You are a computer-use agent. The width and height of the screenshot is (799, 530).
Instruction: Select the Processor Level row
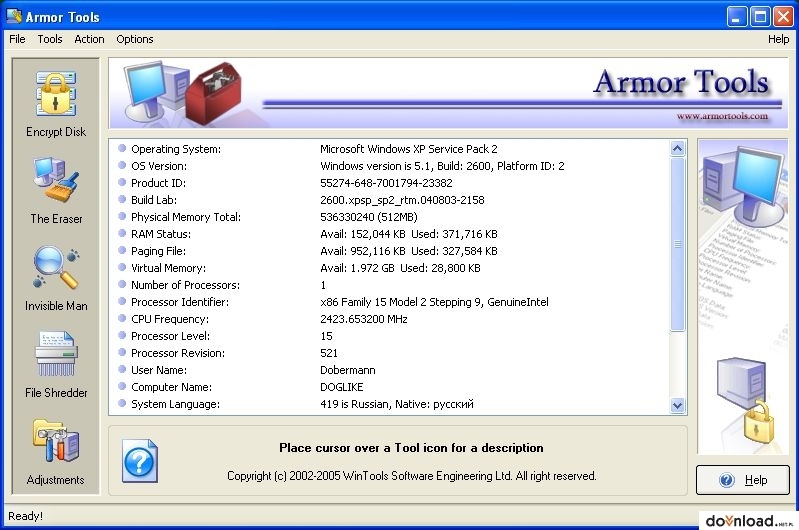(x=389, y=336)
